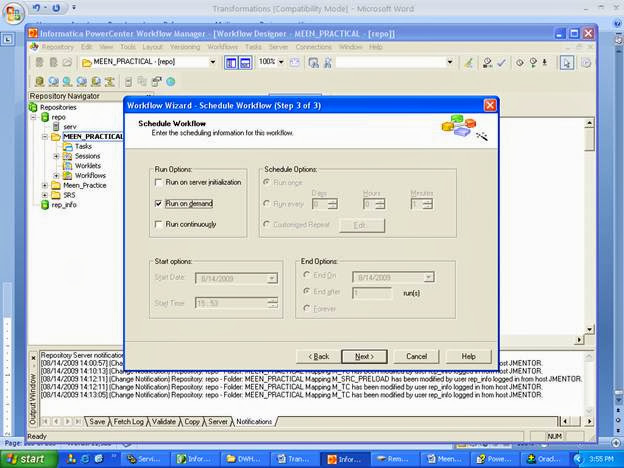Collapse the repo repository node
The width and height of the screenshot is (624, 468).
pyautogui.click(x=34, y=117)
